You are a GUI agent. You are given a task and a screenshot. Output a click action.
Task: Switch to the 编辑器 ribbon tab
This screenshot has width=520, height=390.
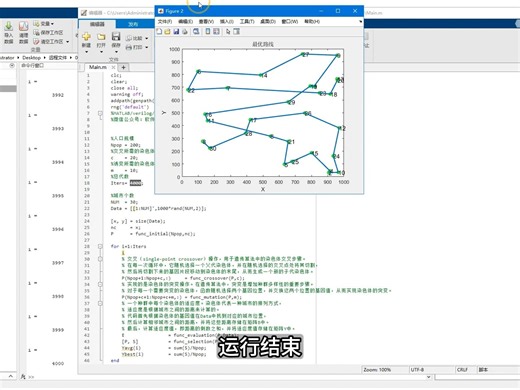coord(97,24)
